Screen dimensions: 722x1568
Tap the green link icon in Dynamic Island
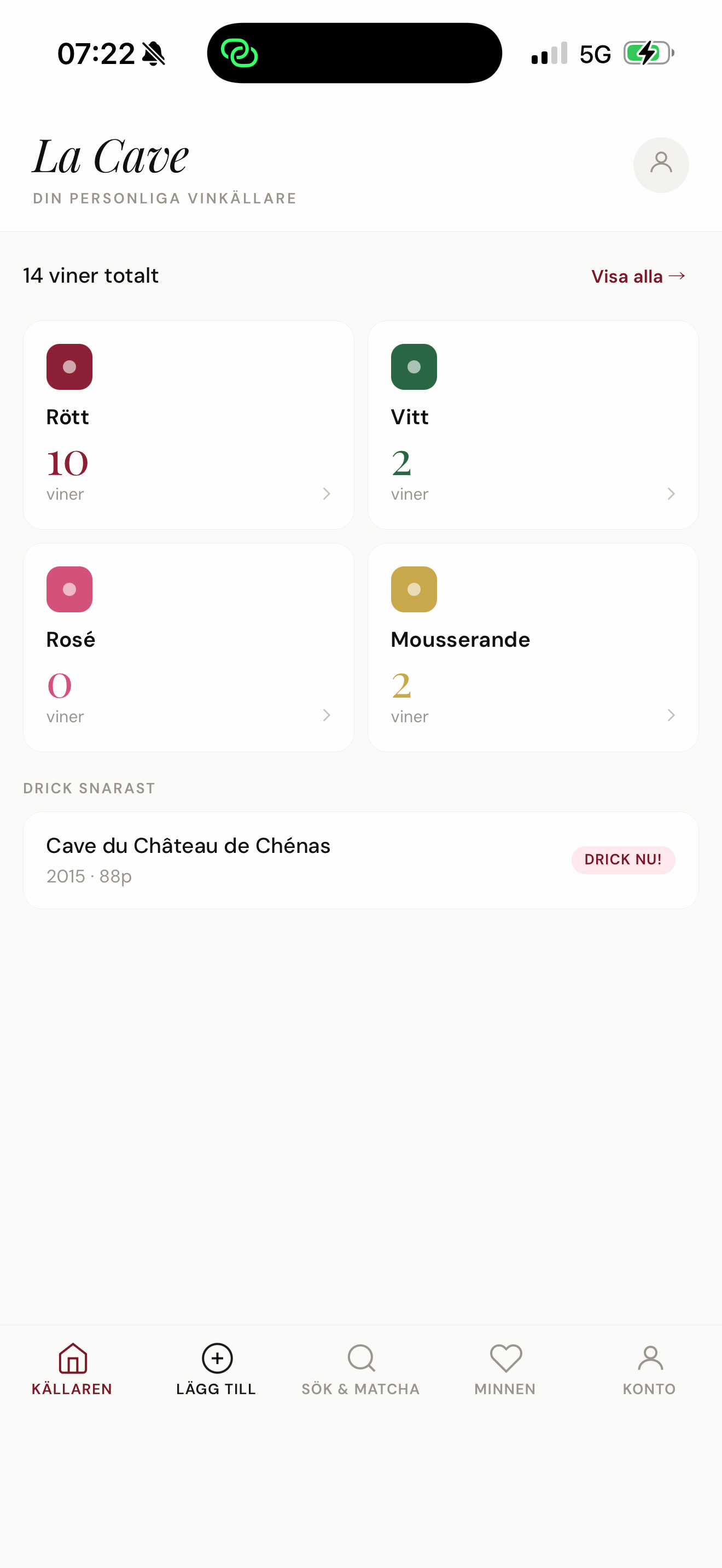pos(239,53)
